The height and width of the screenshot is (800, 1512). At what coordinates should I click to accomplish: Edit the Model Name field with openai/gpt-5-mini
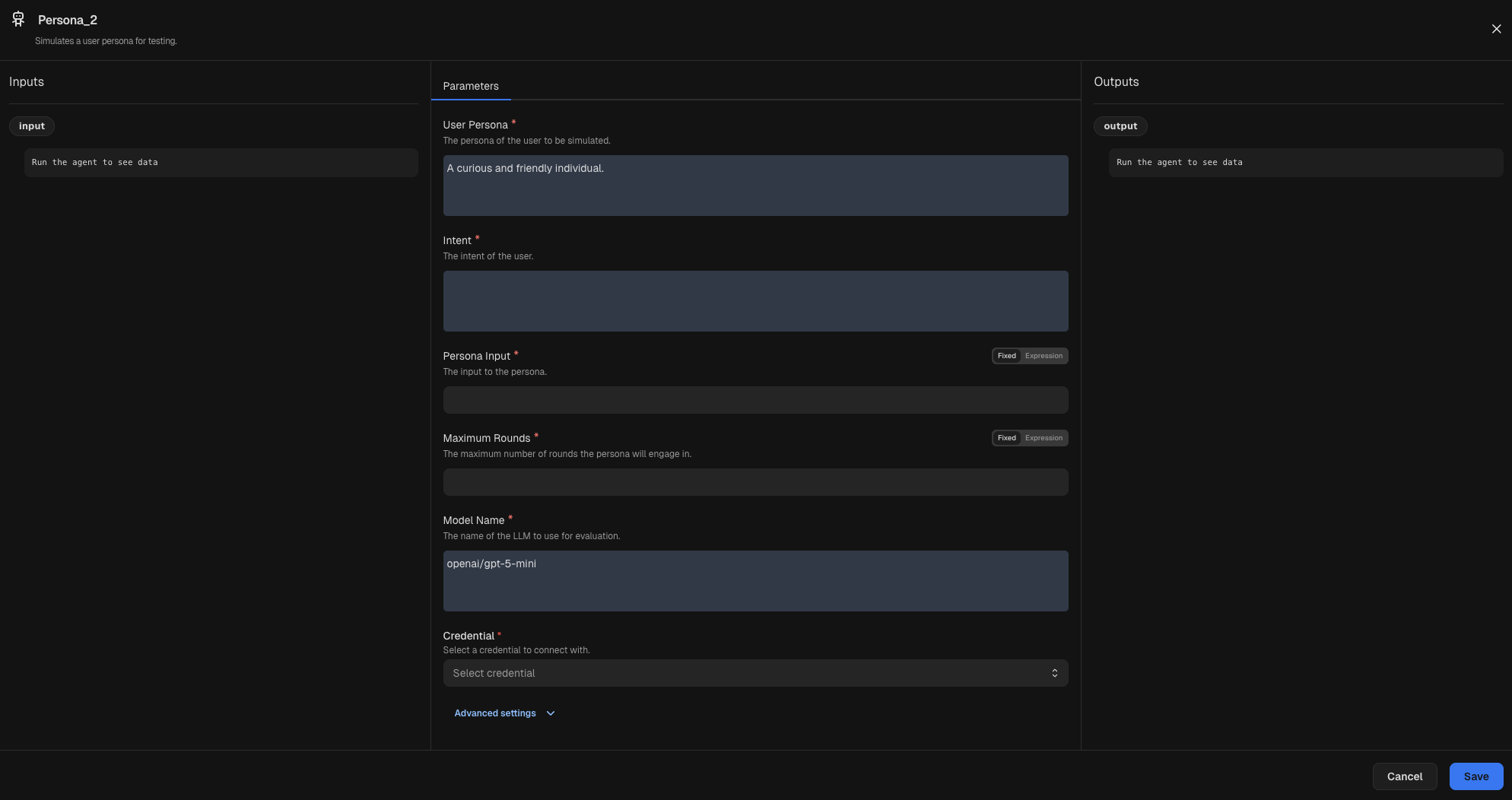[755, 580]
